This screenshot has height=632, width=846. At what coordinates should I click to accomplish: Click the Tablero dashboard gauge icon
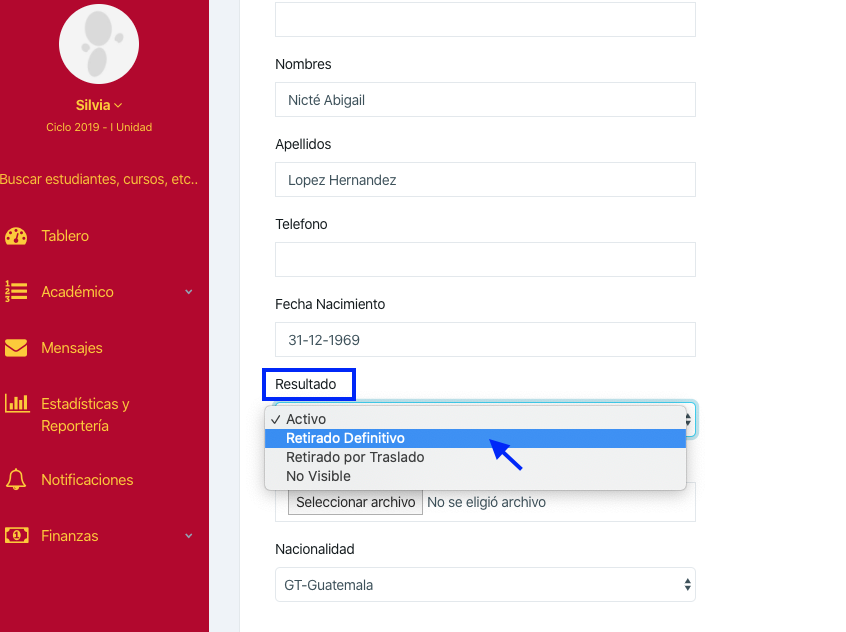click(16, 236)
